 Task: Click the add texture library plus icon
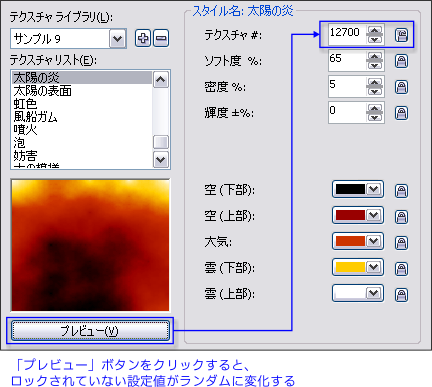143,38
